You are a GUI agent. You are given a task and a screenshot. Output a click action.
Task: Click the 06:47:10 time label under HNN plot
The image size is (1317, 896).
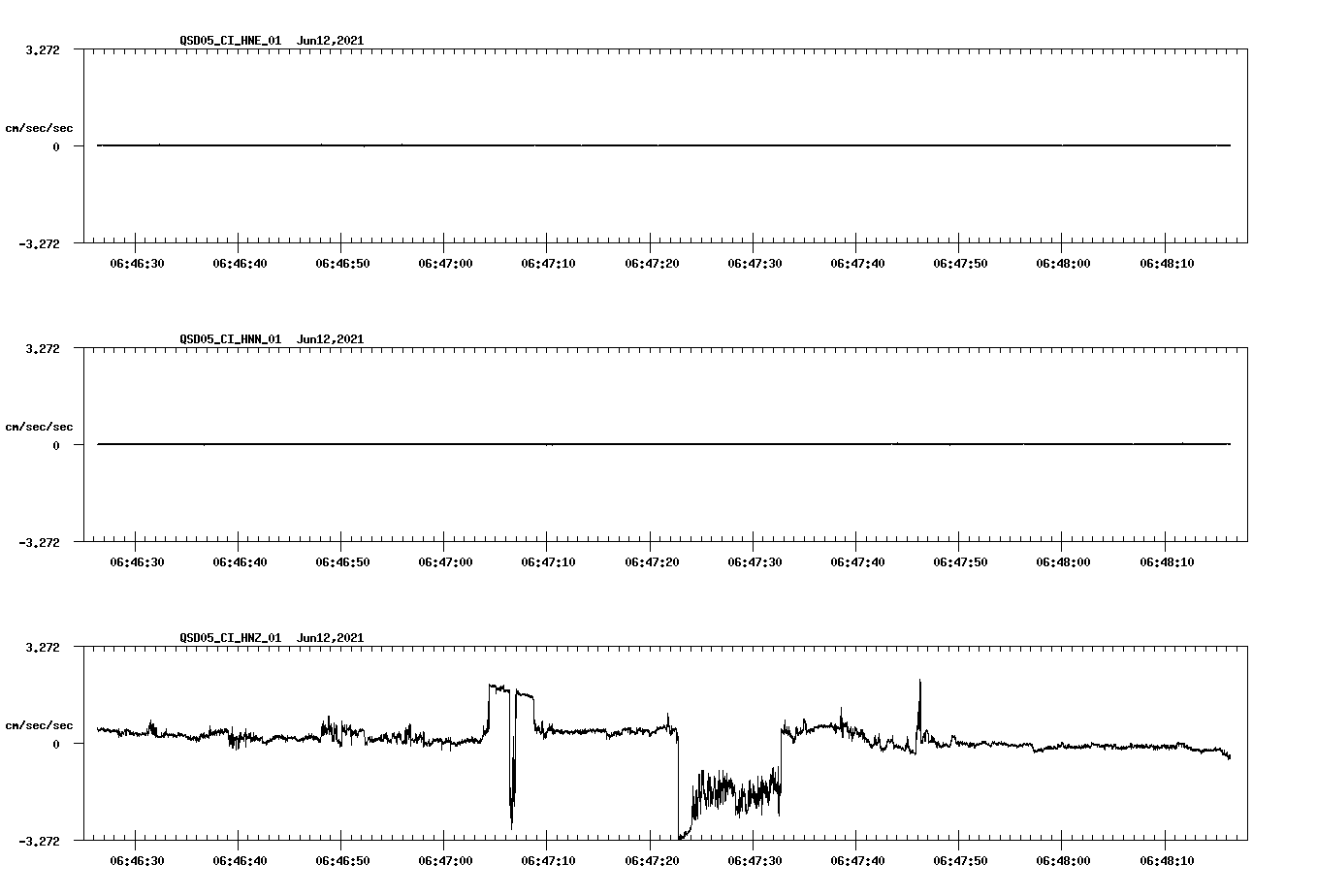549,562
